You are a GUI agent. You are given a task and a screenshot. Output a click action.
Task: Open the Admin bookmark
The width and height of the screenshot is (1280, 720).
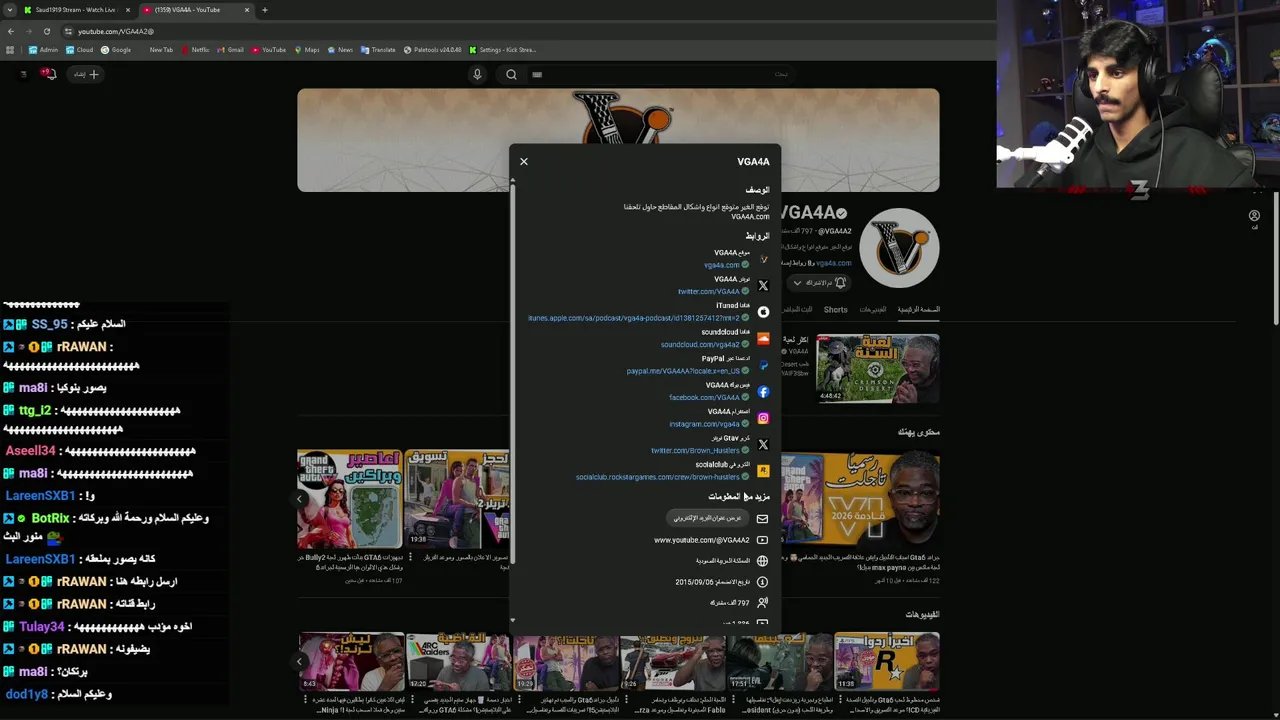(x=43, y=50)
